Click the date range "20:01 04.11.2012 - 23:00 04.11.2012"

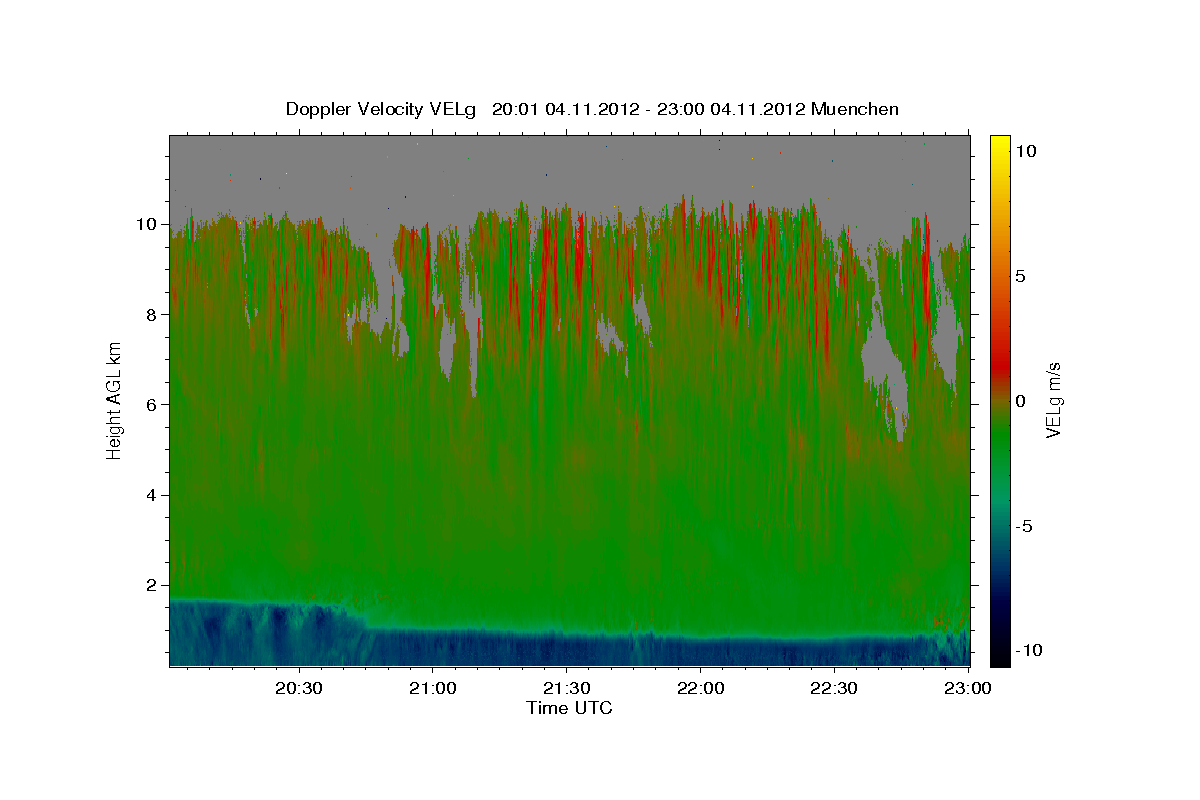coord(649,109)
